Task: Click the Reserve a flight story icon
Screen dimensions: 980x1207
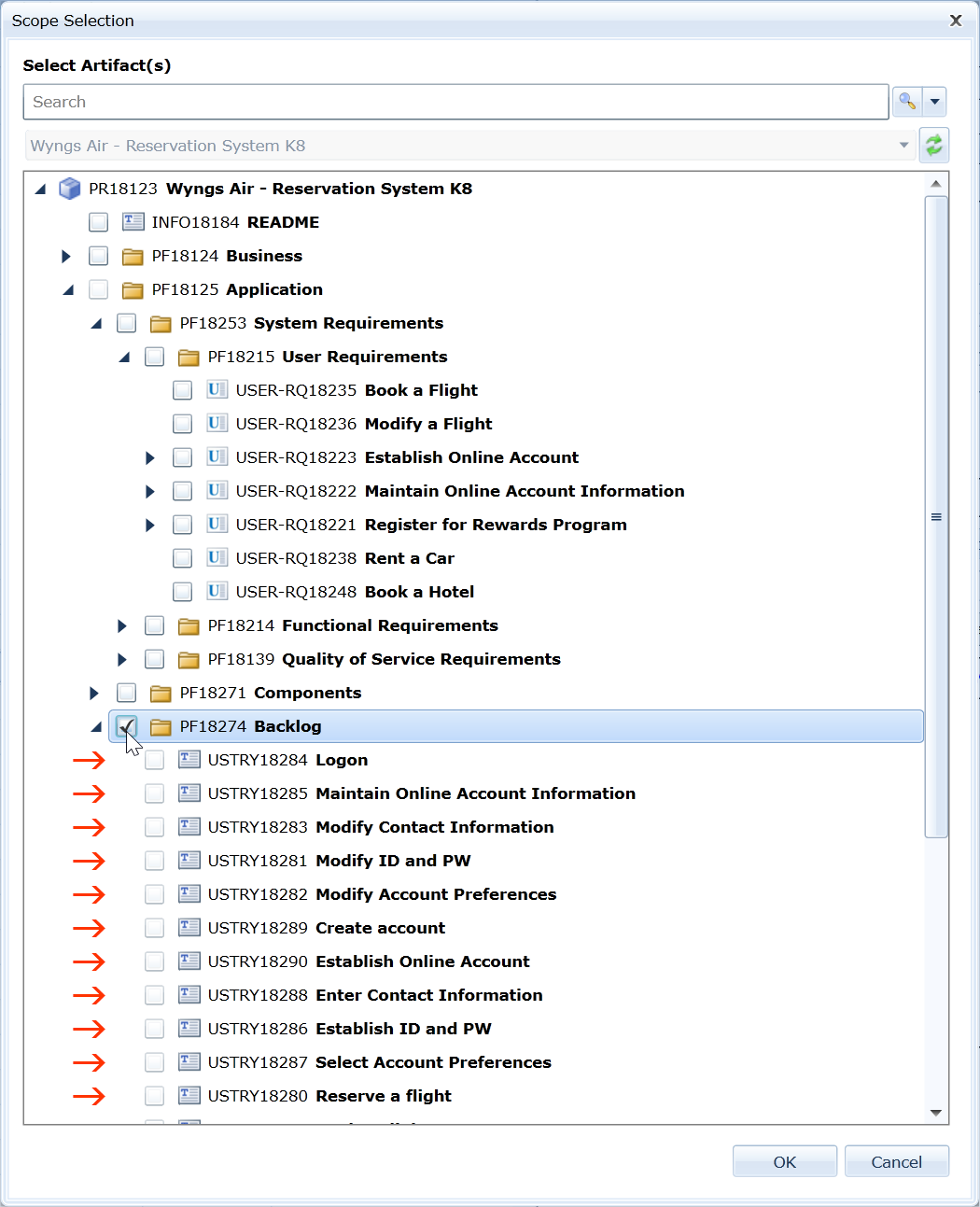Action: point(189,1096)
